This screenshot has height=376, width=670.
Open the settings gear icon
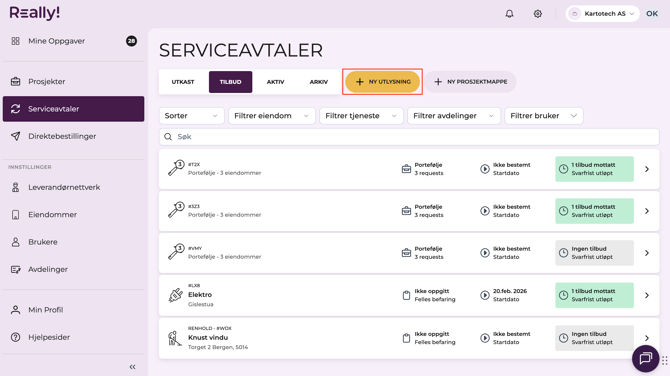click(538, 14)
